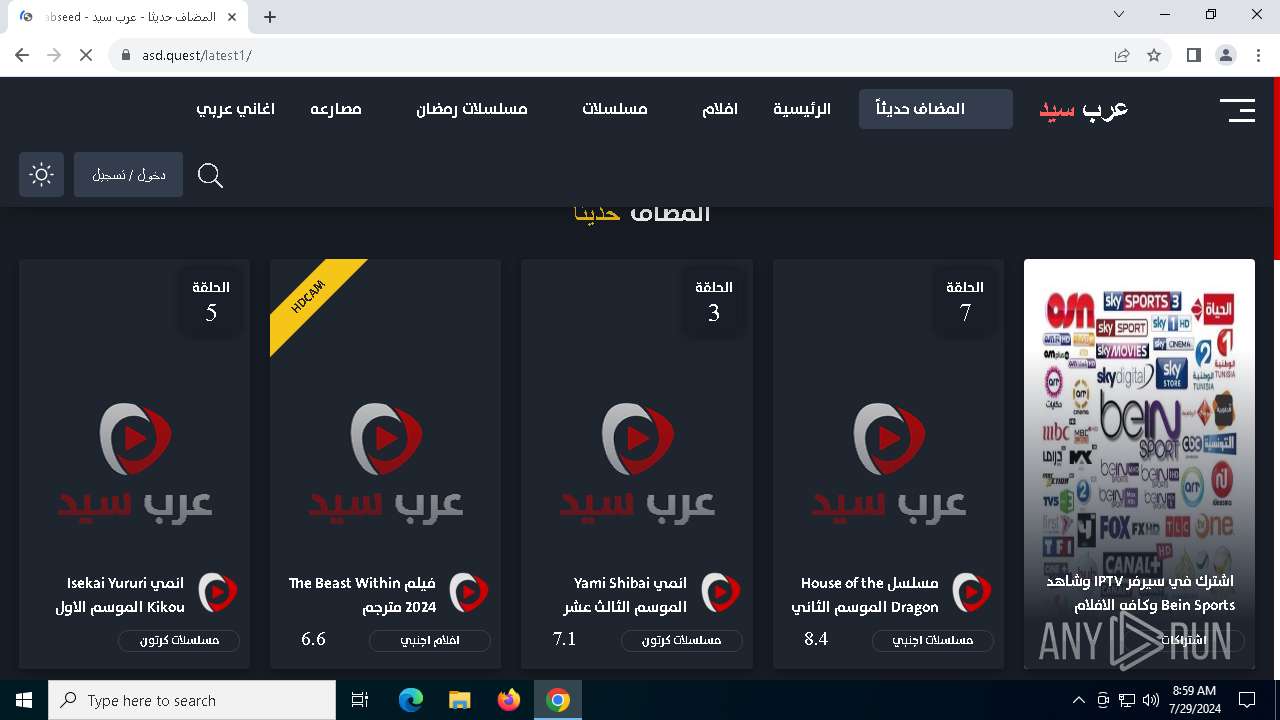Click افلام اجنبي category tag
1280x720 pixels.
430,640
